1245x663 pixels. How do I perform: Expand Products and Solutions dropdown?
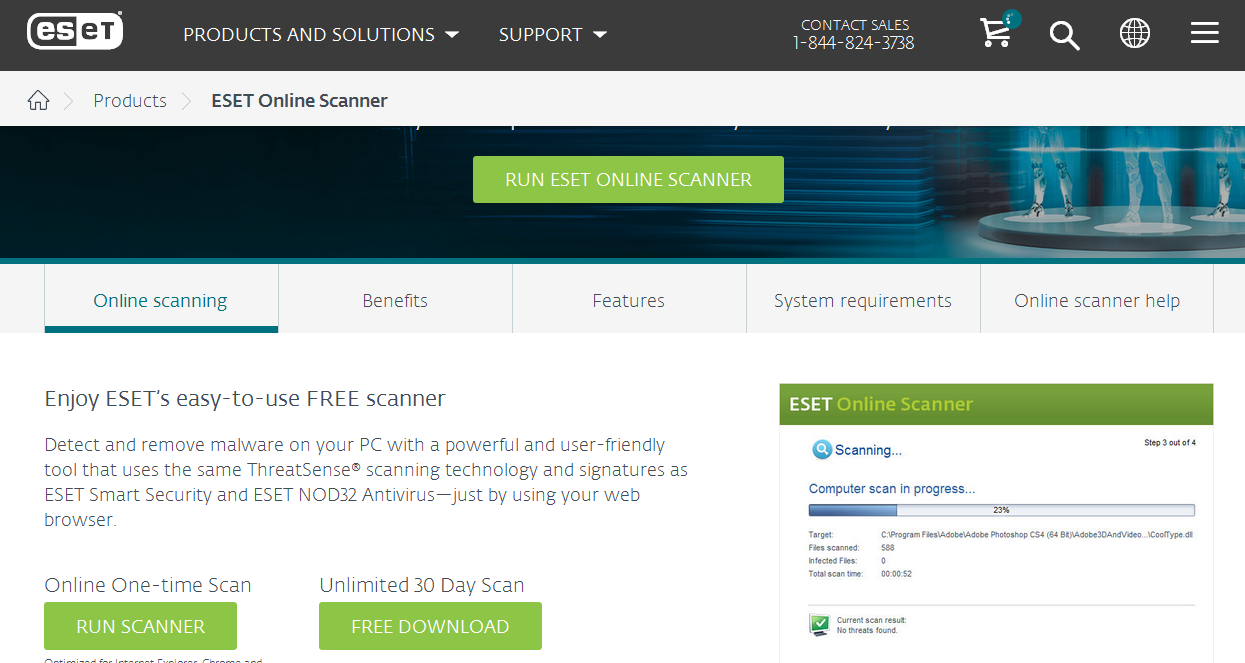click(321, 35)
